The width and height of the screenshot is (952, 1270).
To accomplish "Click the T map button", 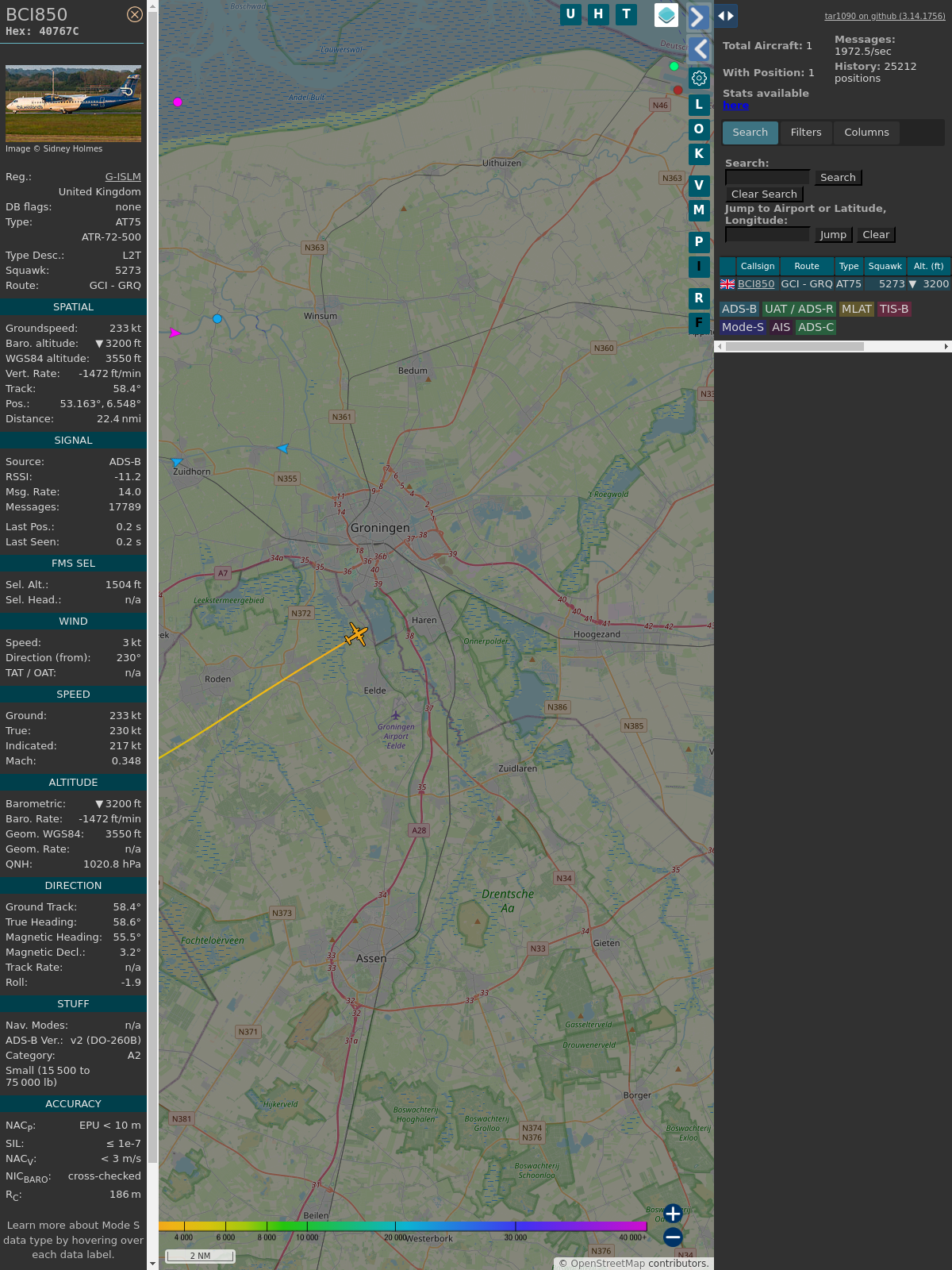I will point(627,14).
